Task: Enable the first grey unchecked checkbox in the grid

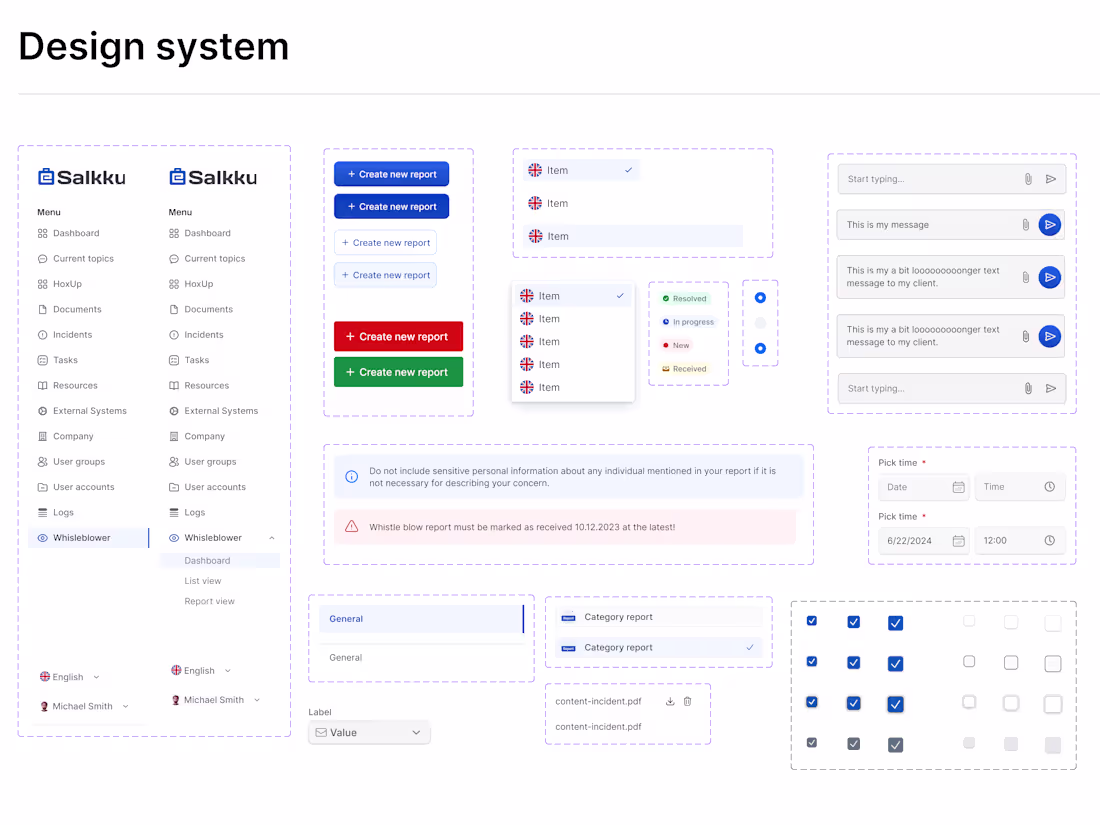Action: [x=969, y=621]
